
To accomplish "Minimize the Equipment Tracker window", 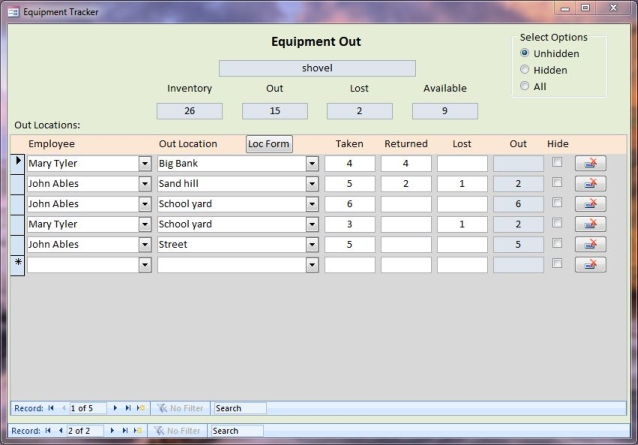I will 565,8.
